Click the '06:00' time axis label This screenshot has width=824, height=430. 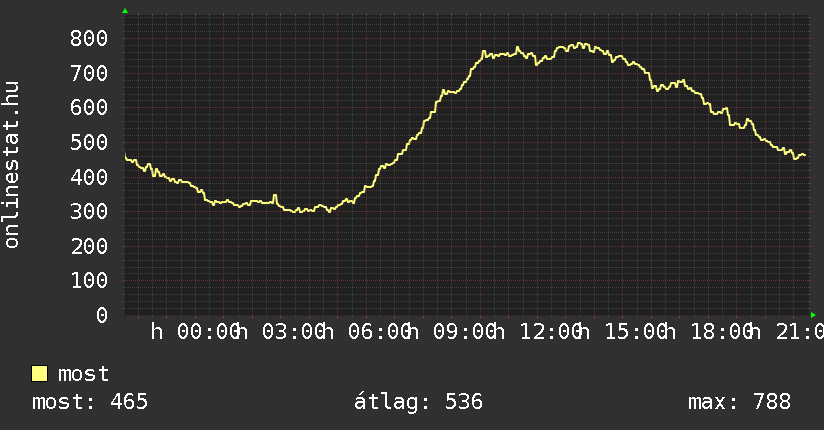[x=379, y=332]
